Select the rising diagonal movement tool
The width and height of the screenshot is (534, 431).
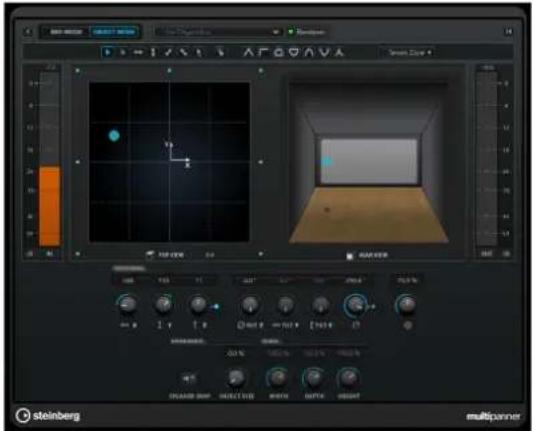[168, 52]
